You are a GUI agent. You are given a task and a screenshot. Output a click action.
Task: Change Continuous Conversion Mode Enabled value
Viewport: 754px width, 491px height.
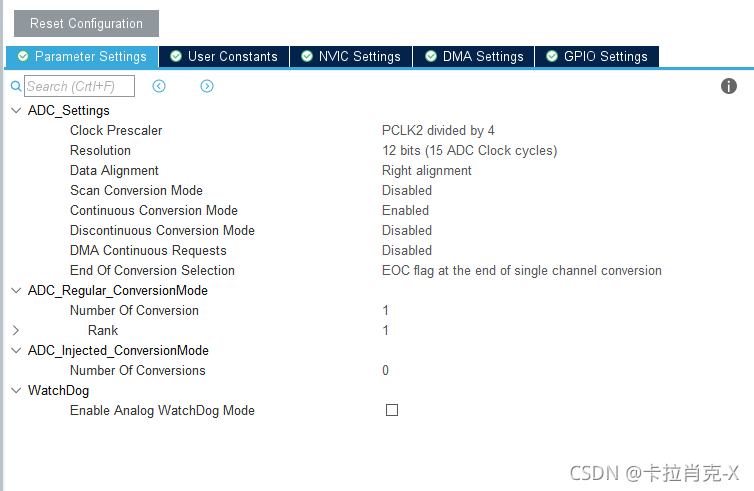(x=405, y=210)
